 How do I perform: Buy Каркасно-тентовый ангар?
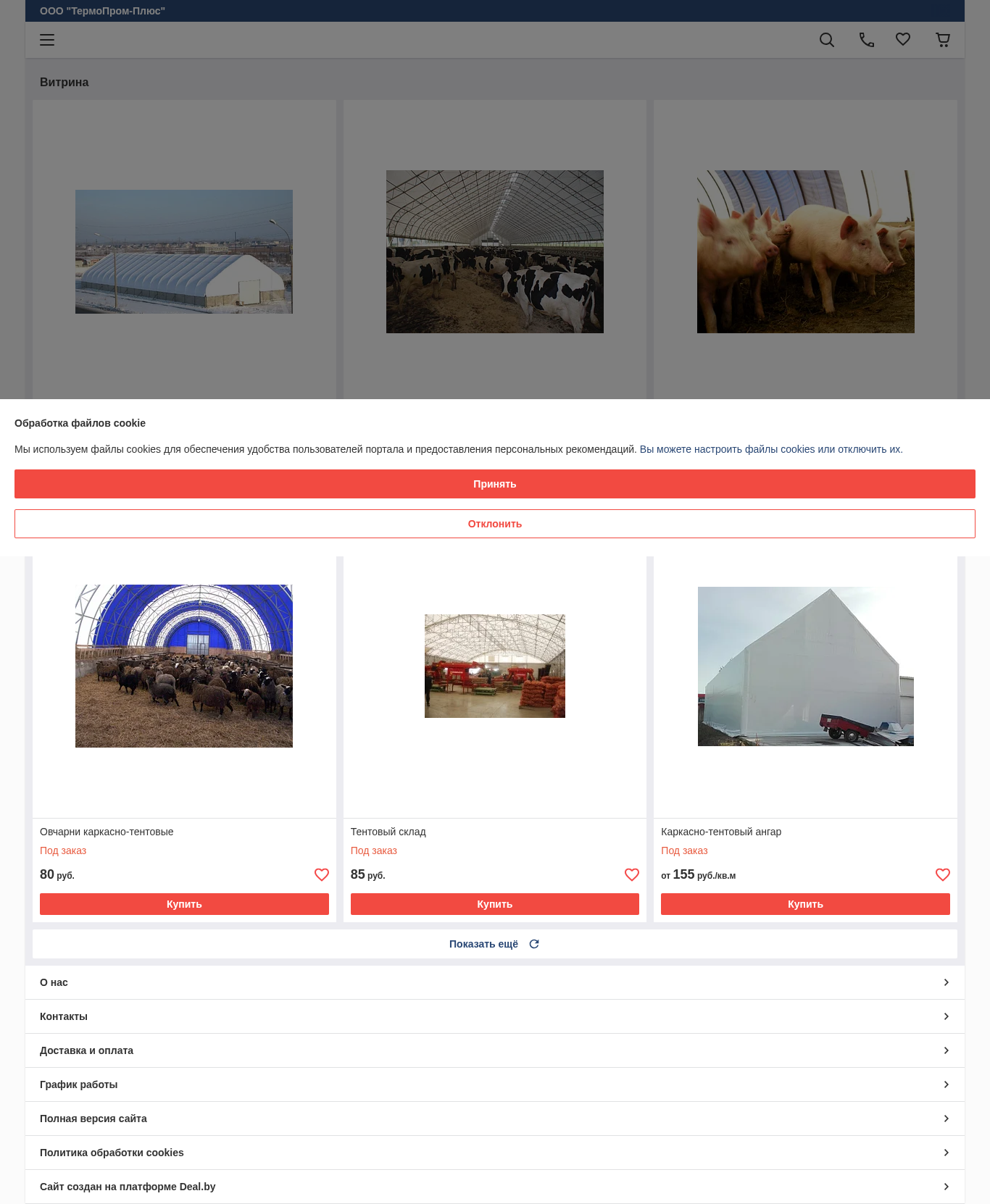click(805, 904)
